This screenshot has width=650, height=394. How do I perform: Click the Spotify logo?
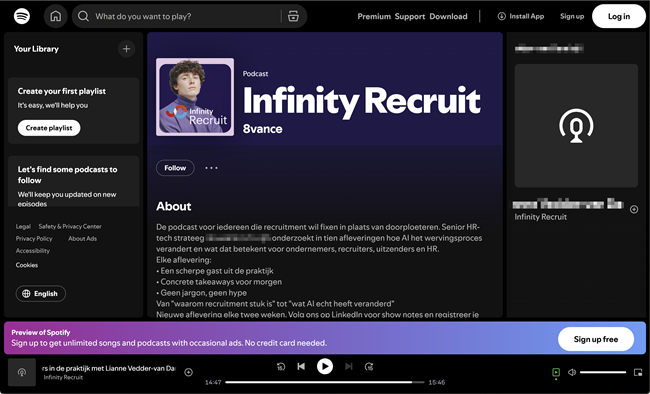tap(22, 16)
